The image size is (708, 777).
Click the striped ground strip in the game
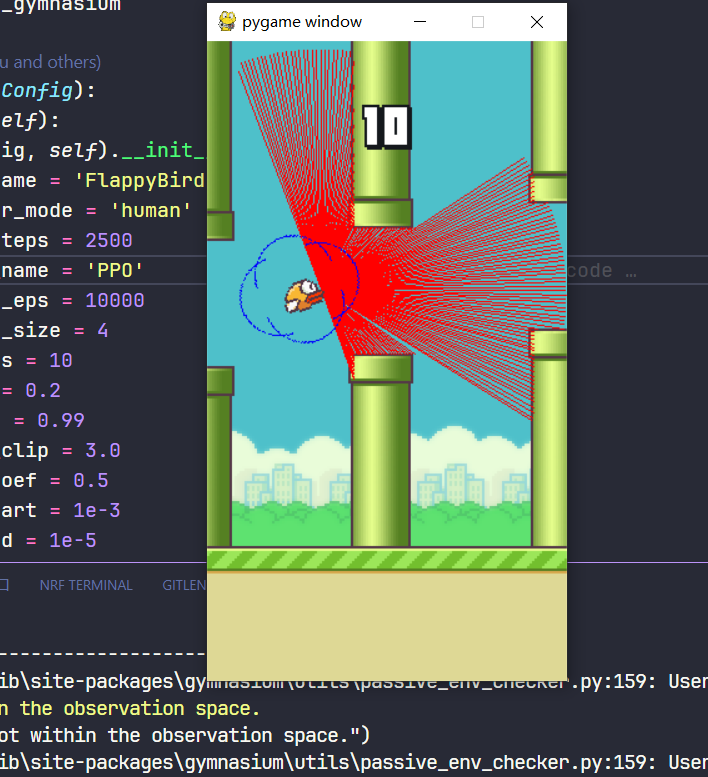point(386,559)
